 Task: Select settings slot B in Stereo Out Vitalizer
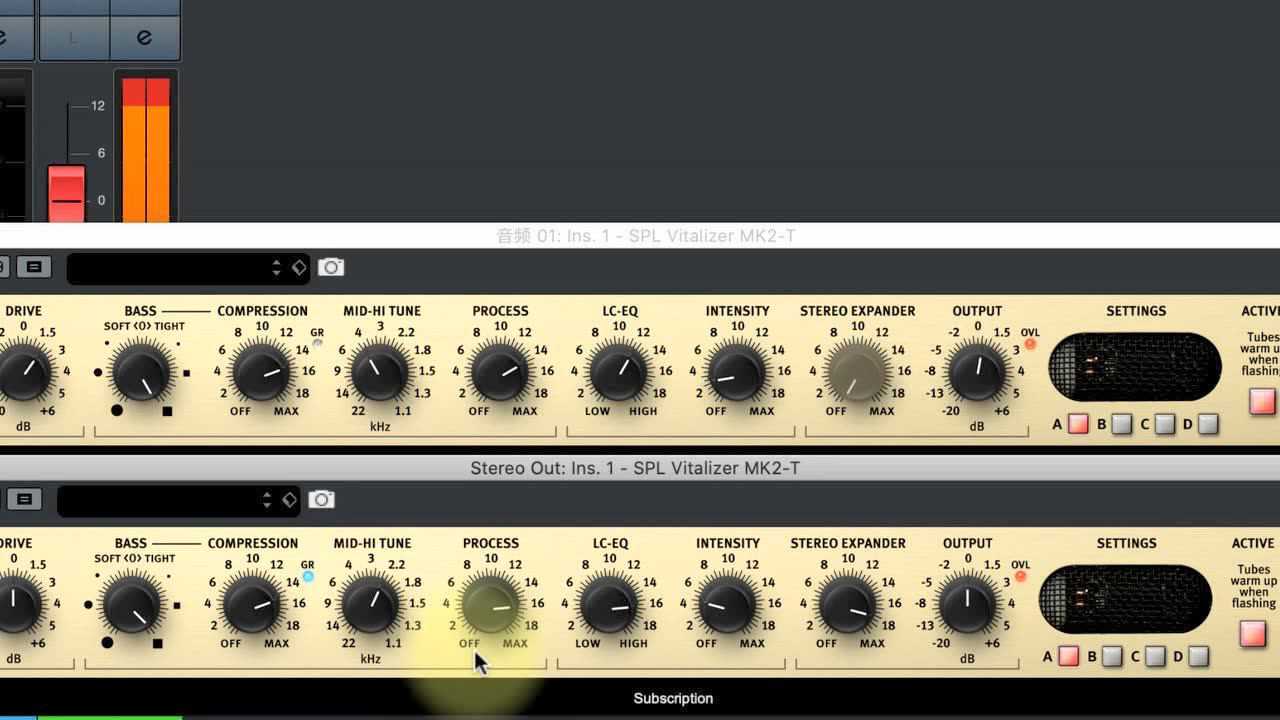(x=1112, y=656)
